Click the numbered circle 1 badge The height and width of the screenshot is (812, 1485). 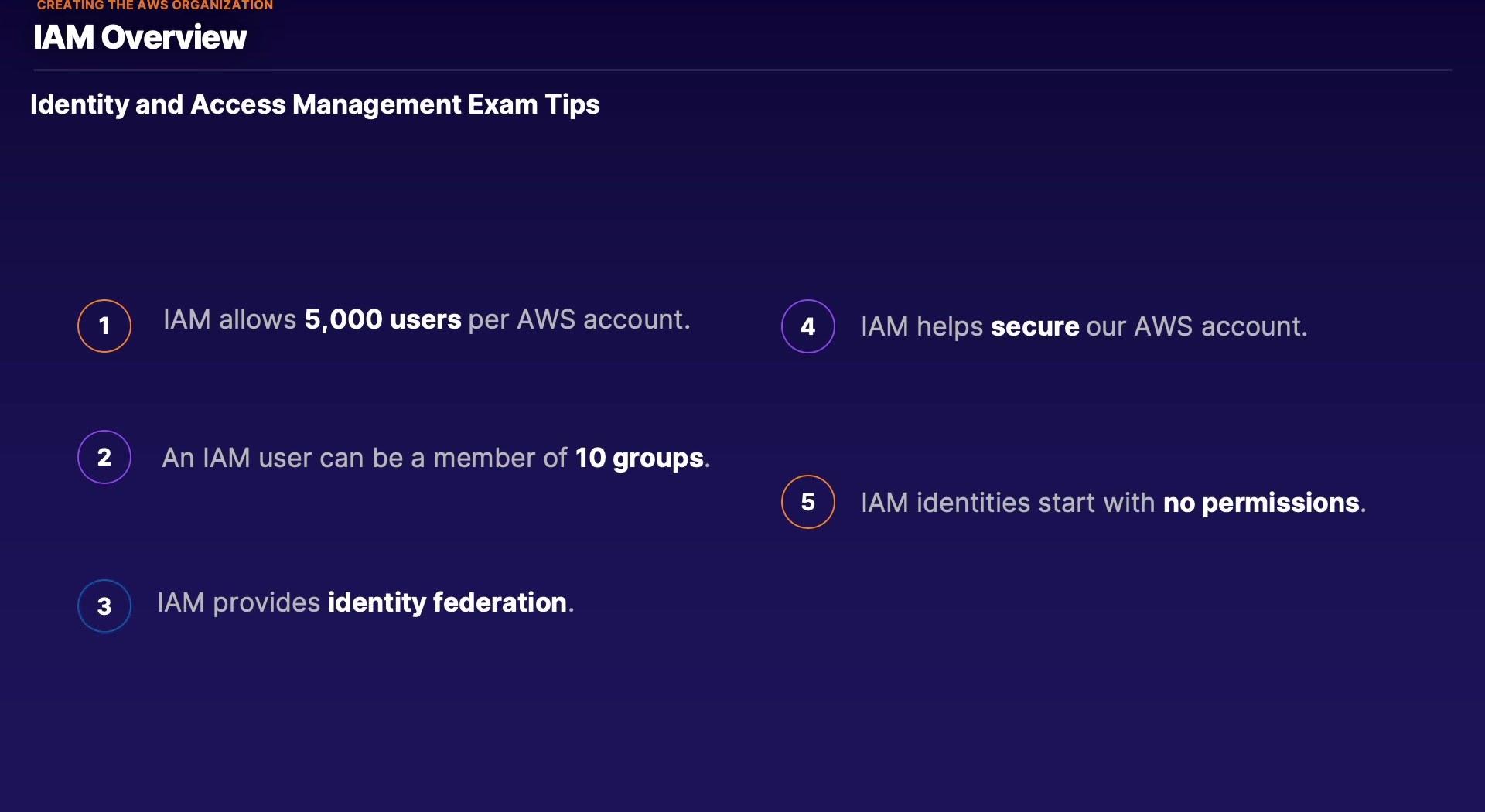(x=104, y=326)
